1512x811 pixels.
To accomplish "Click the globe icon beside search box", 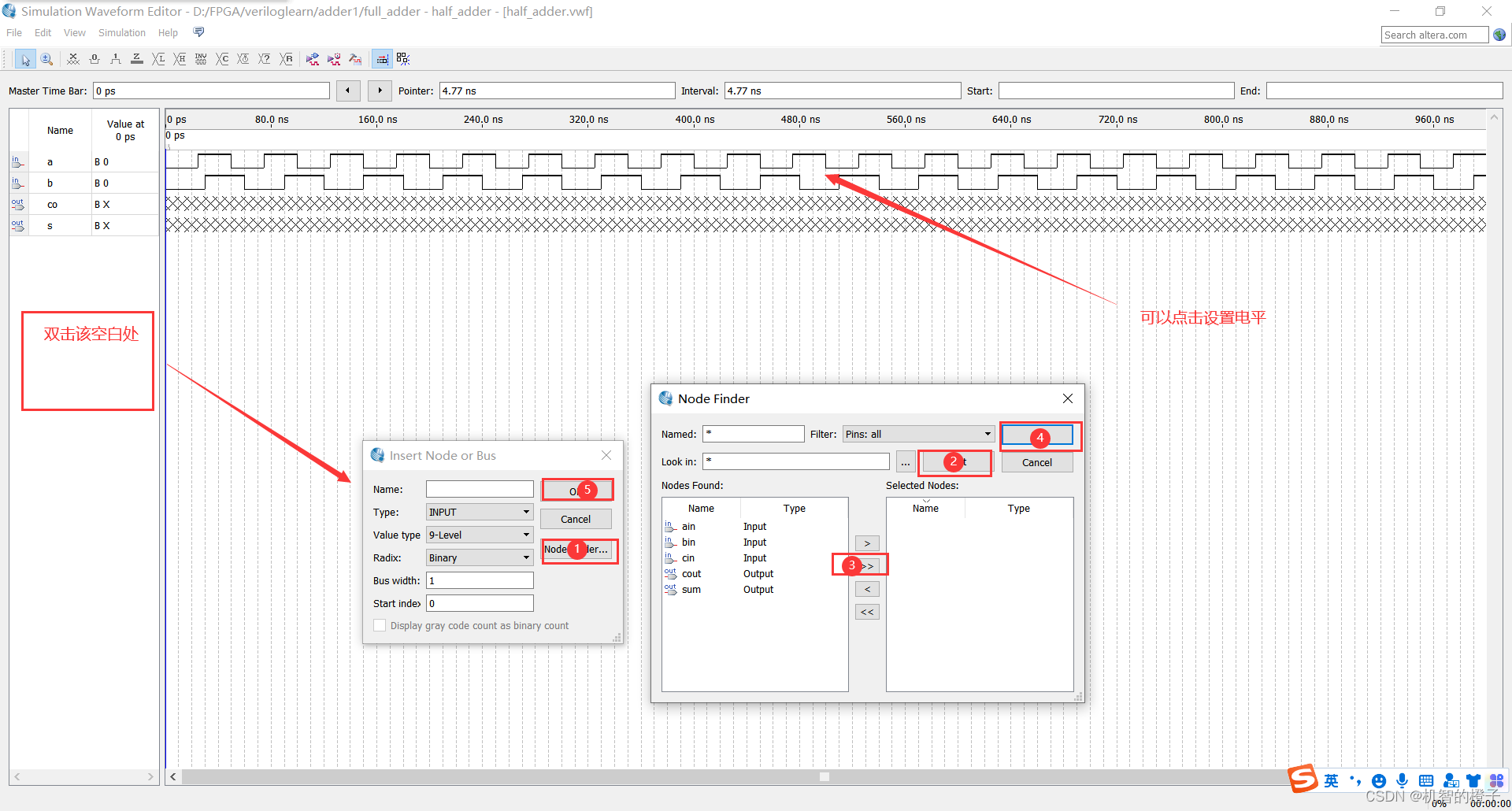I will tap(1499, 35).
